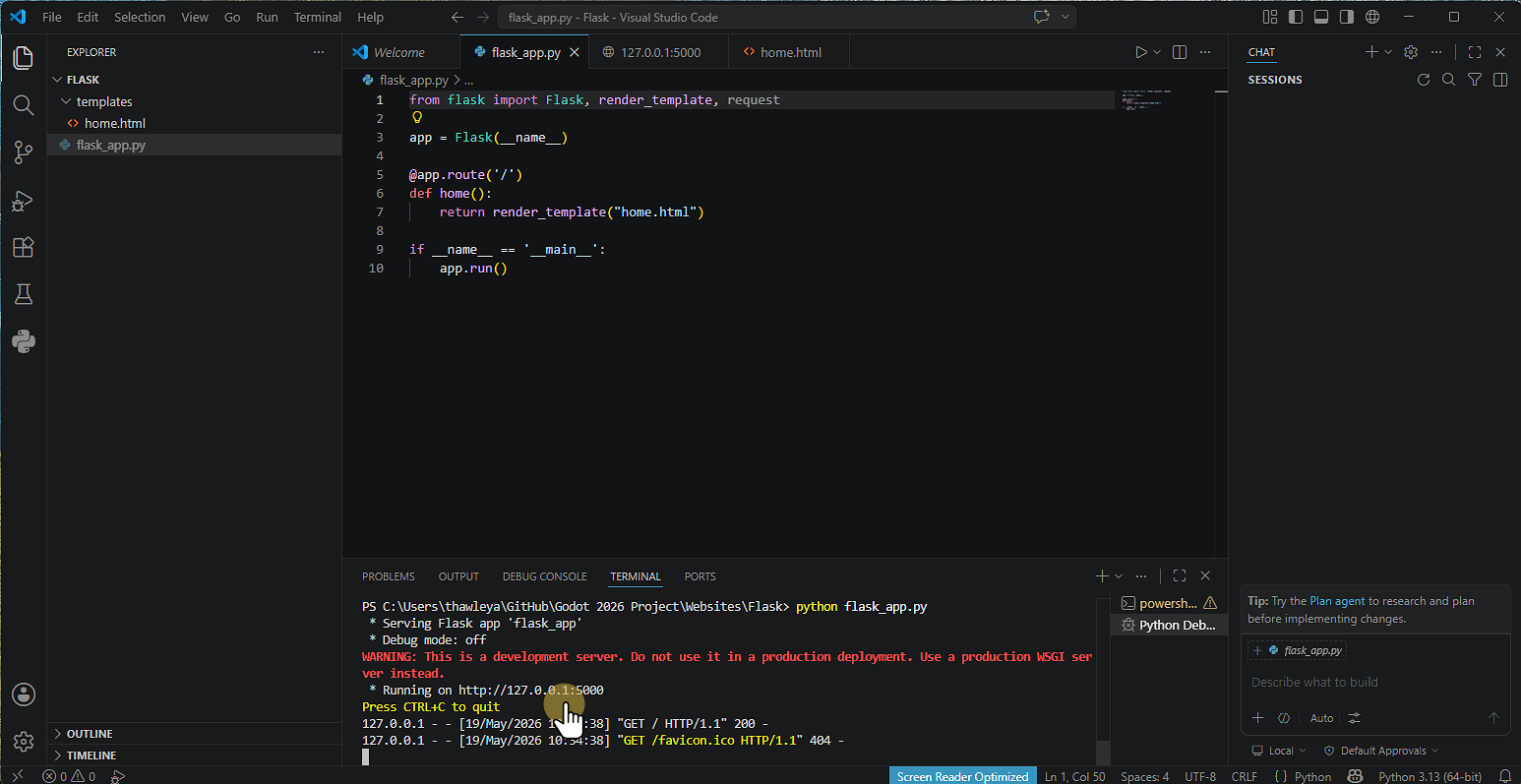1521x784 pixels.
Task: Switch to the DEBUG CONSOLE panel tab
Action: (544, 576)
